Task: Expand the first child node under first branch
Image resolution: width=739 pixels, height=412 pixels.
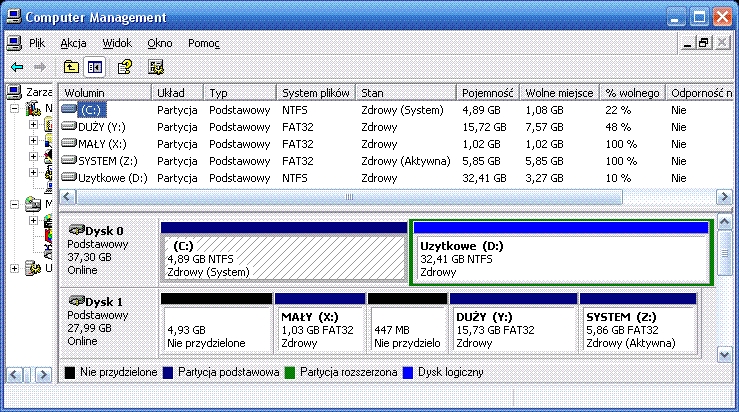Action: [x=33, y=124]
